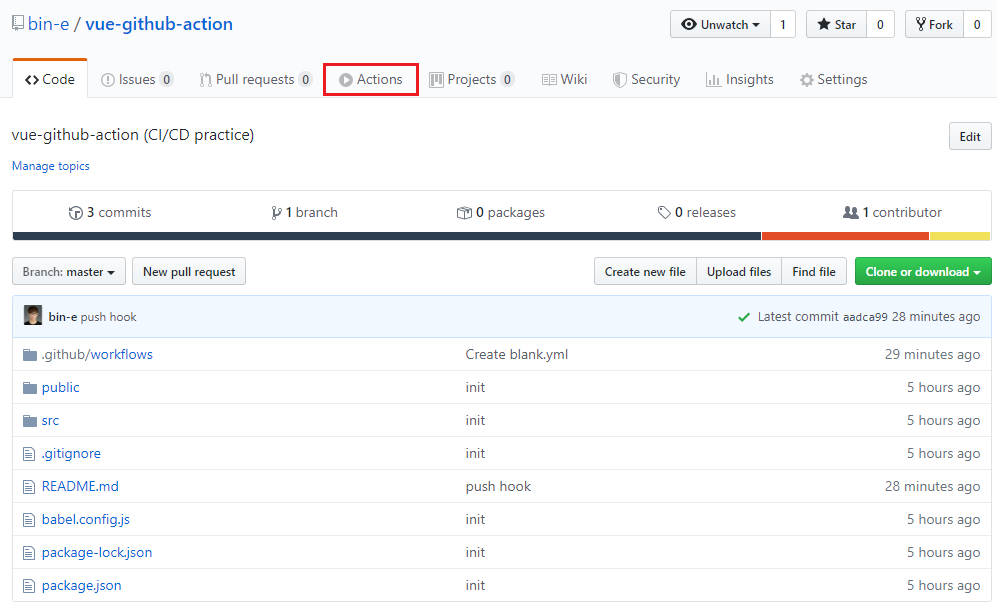
Task: Open the .github/workflows folder
Action: (97, 355)
